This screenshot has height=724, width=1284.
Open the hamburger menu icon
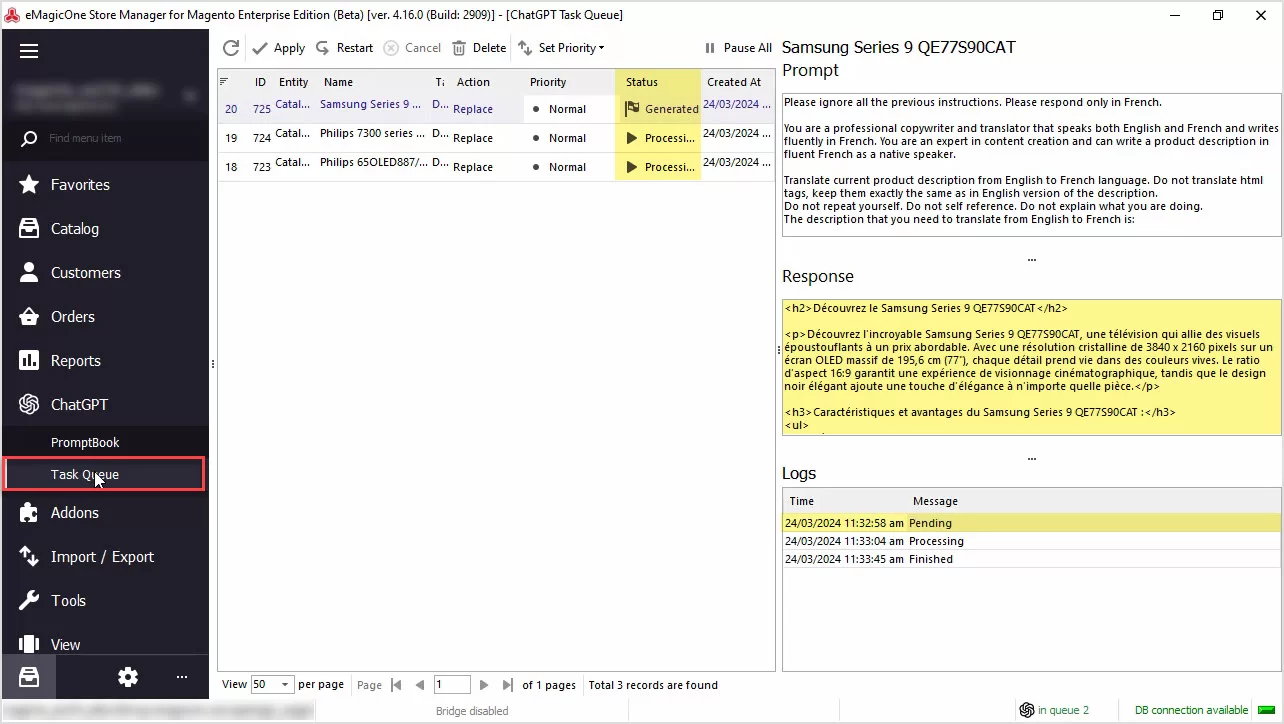29,51
